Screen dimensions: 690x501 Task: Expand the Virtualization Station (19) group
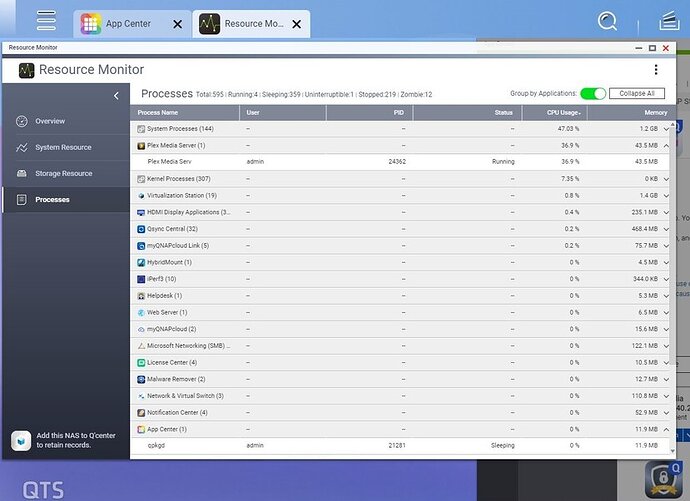666,196
